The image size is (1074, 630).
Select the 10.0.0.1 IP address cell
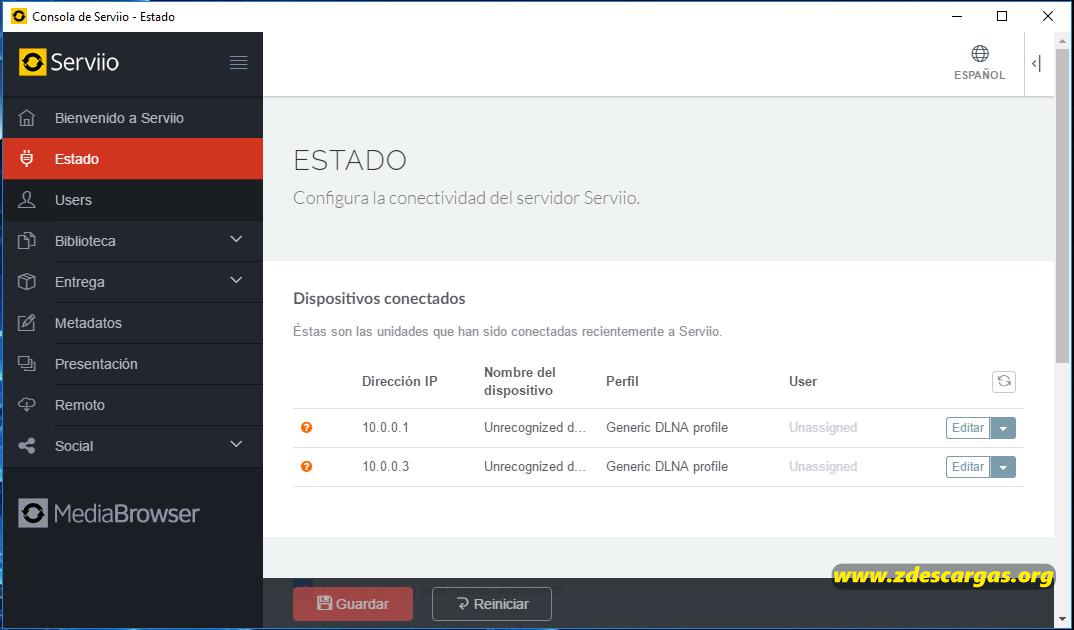[x=386, y=427]
